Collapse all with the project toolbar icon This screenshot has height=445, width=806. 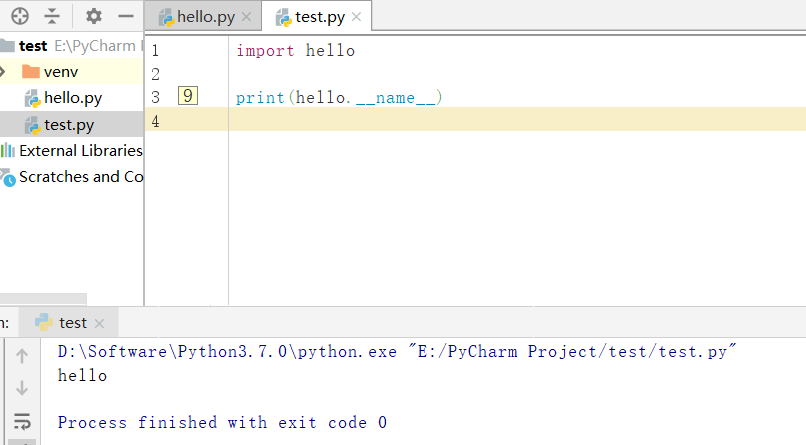coord(52,16)
